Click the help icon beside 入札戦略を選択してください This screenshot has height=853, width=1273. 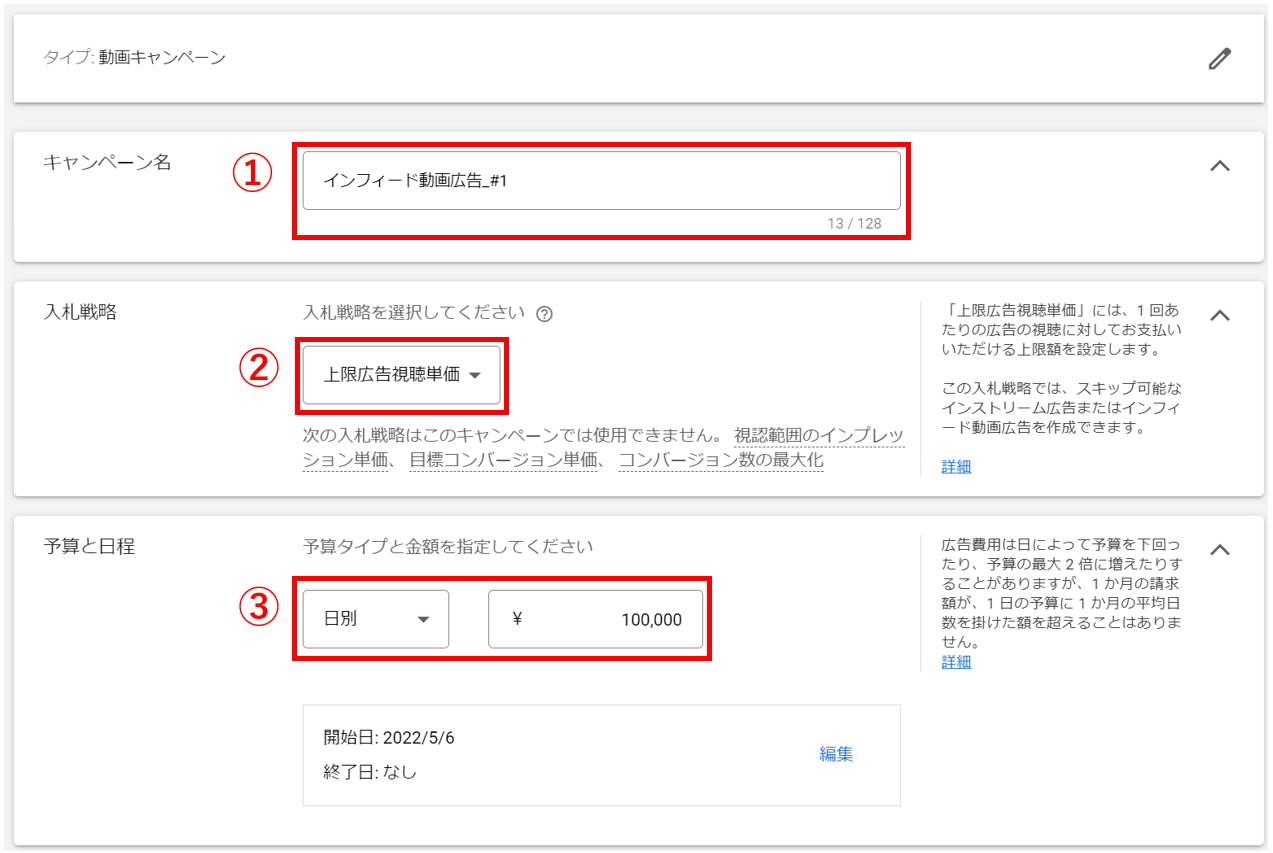(x=544, y=314)
